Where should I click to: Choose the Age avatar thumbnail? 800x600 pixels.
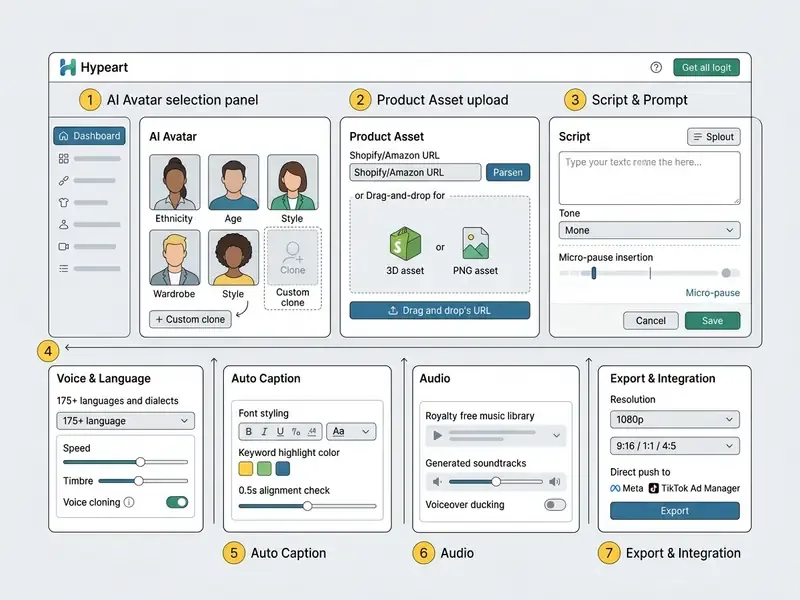point(233,182)
